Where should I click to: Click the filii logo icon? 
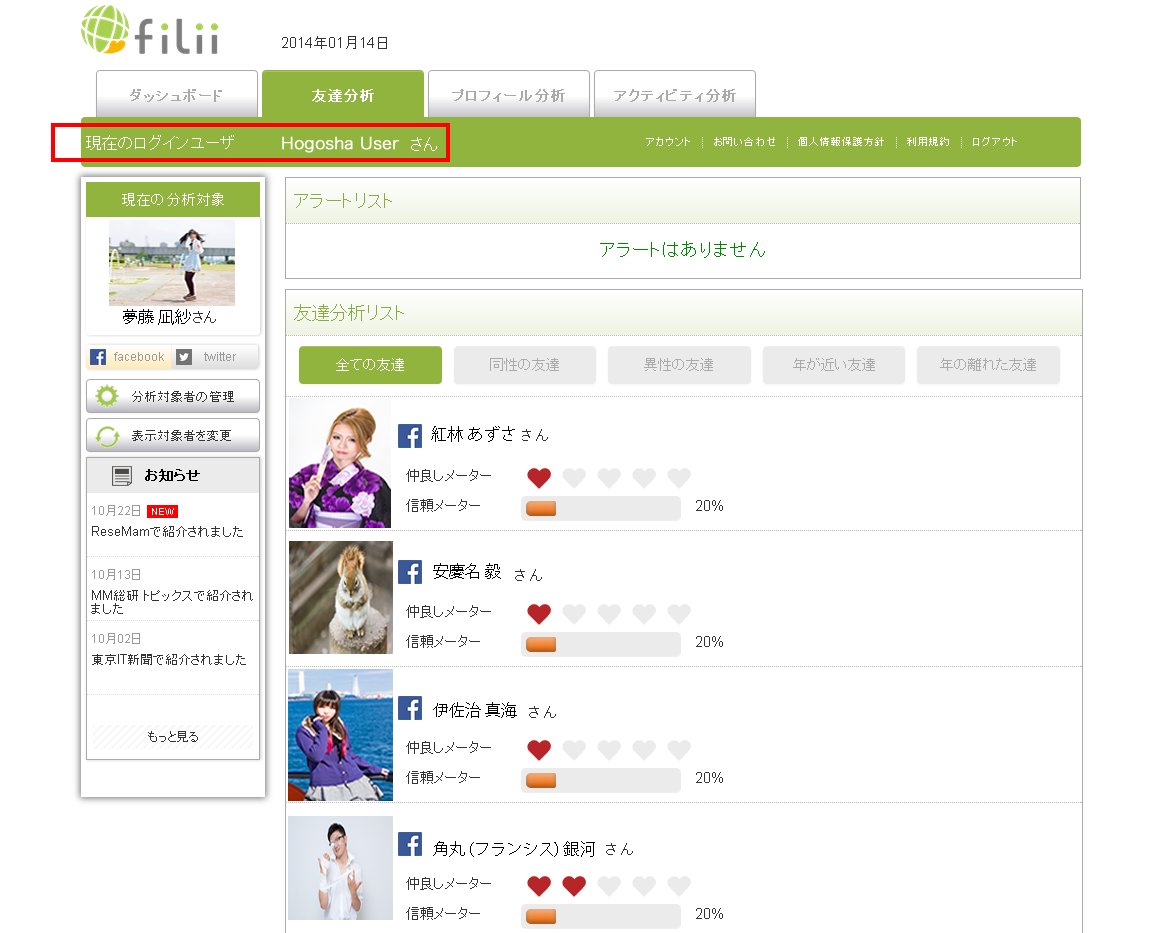click(x=104, y=29)
